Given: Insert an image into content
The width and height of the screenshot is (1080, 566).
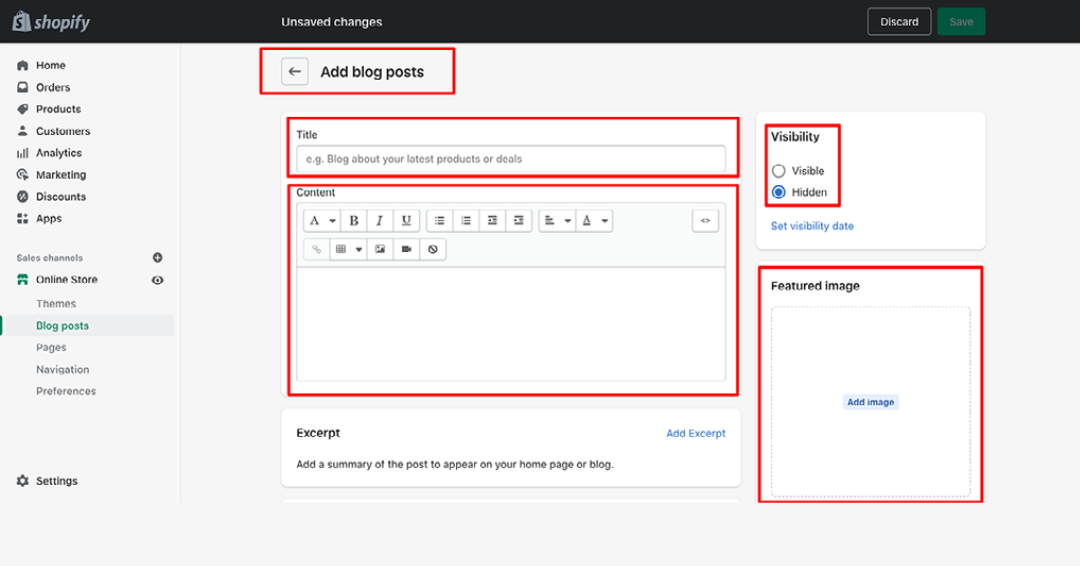Looking at the screenshot, I should 380,249.
